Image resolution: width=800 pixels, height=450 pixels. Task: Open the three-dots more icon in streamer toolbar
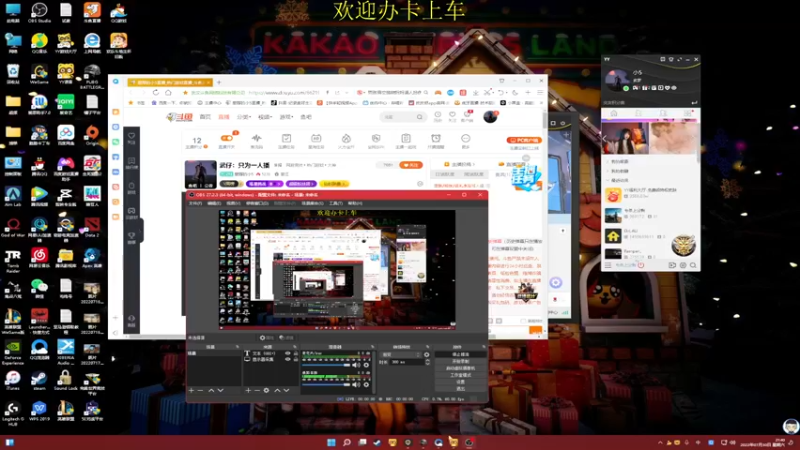click(x=465, y=140)
